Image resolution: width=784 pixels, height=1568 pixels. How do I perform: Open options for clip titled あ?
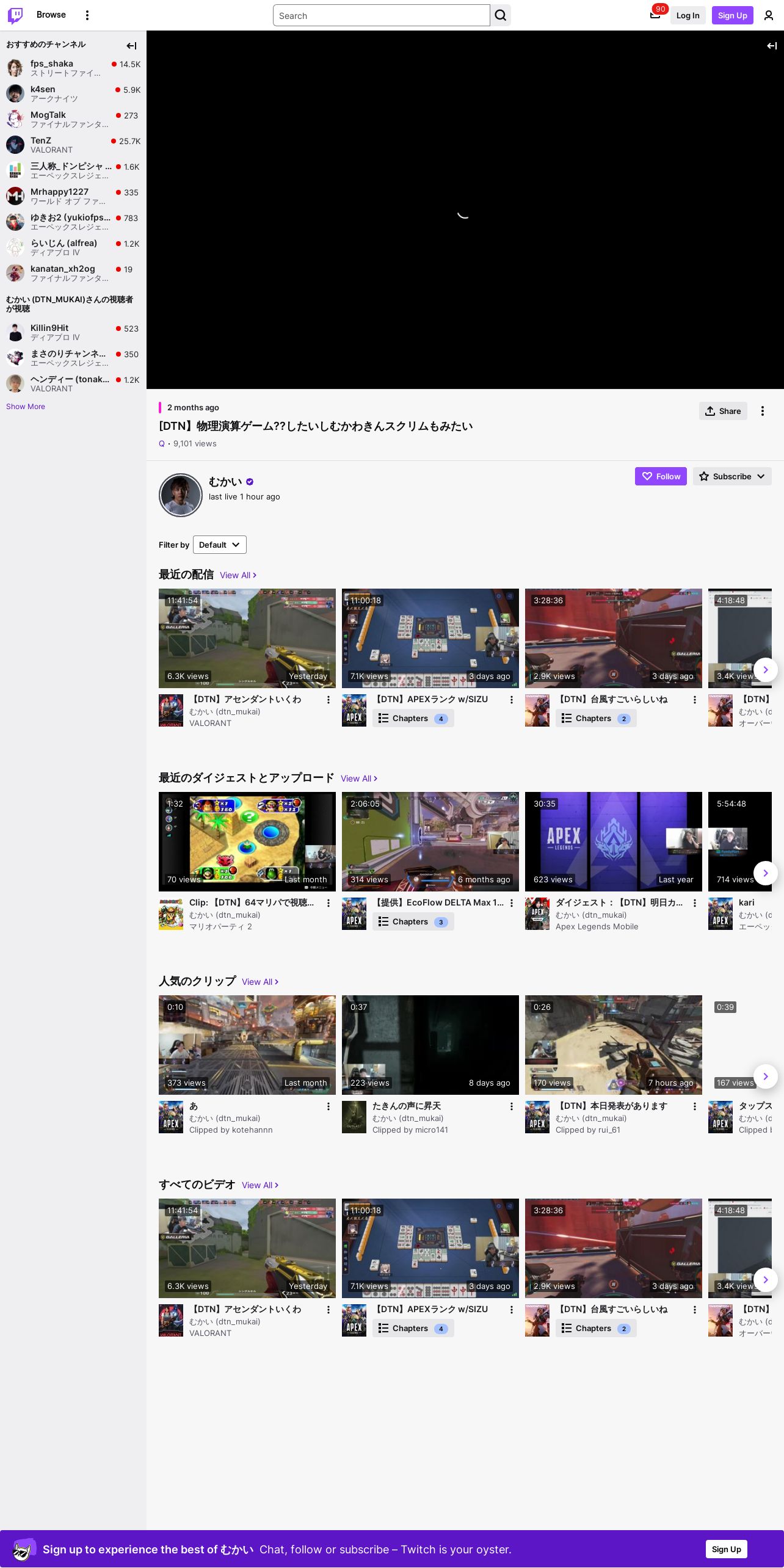[x=328, y=1106]
